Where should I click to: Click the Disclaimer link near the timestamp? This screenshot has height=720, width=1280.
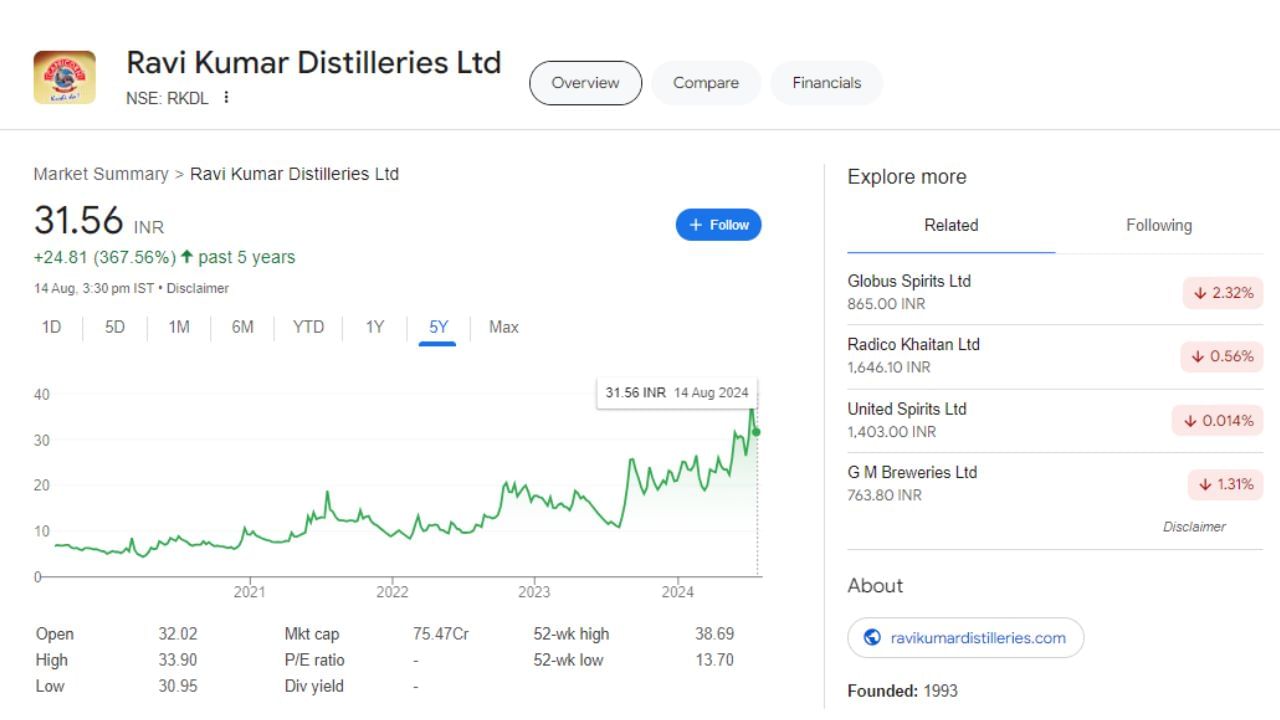point(198,288)
